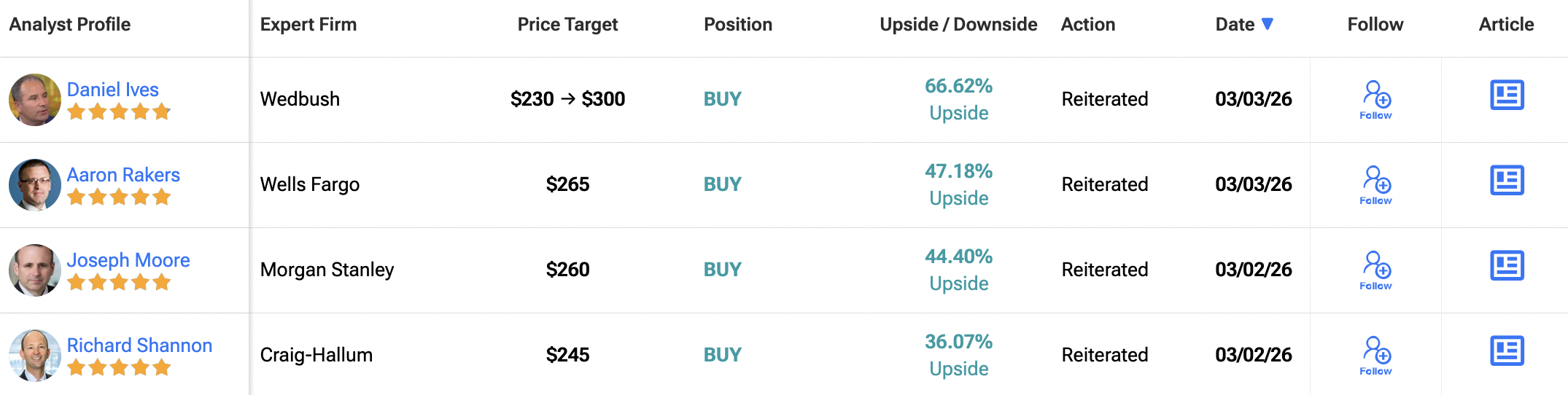
Task: Click Daniel Ives' profile photo
Action: pyautogui.click(x=34, y=100)
